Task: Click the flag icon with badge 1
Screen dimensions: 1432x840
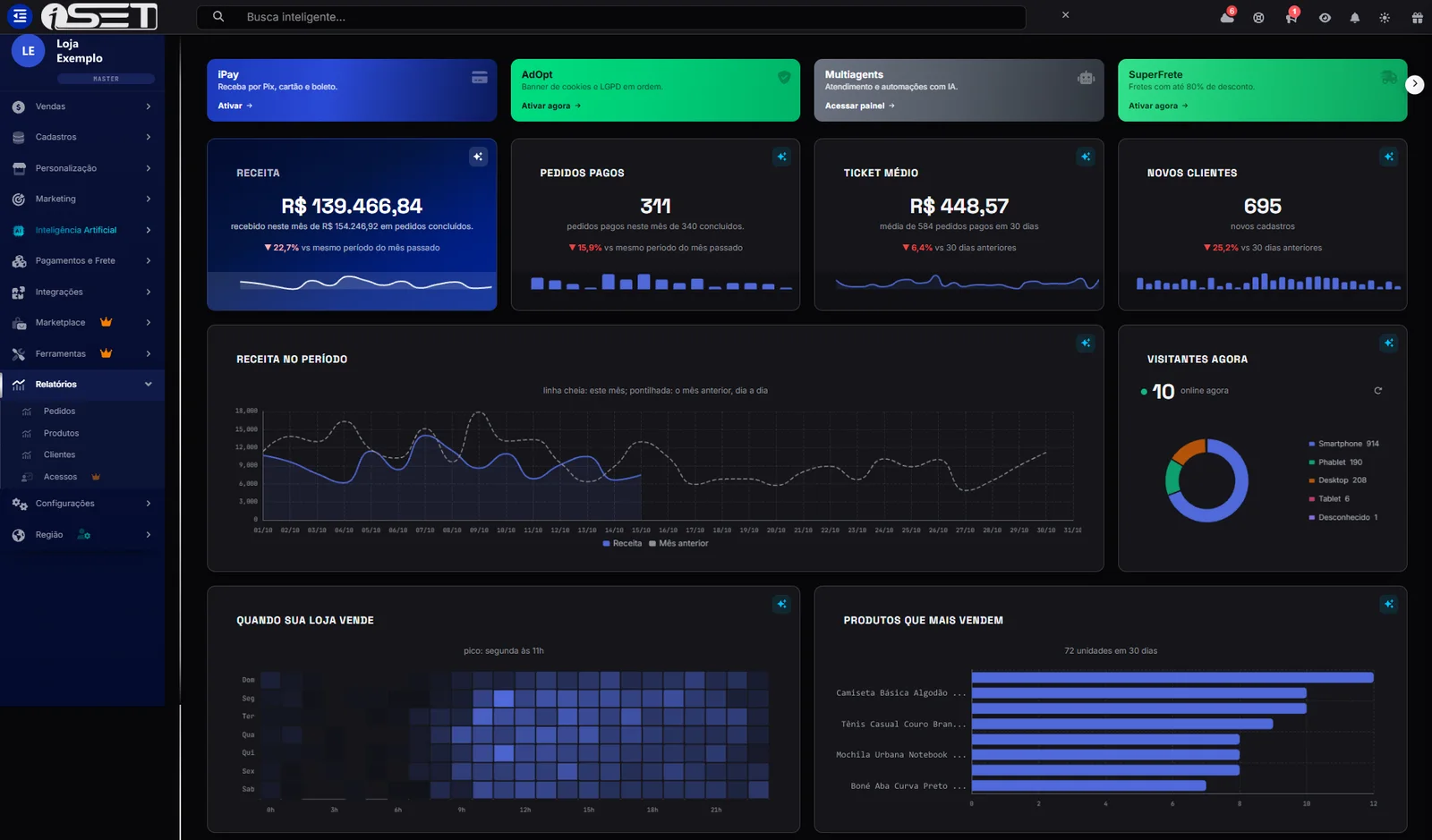Action: tap(1291, 17)
